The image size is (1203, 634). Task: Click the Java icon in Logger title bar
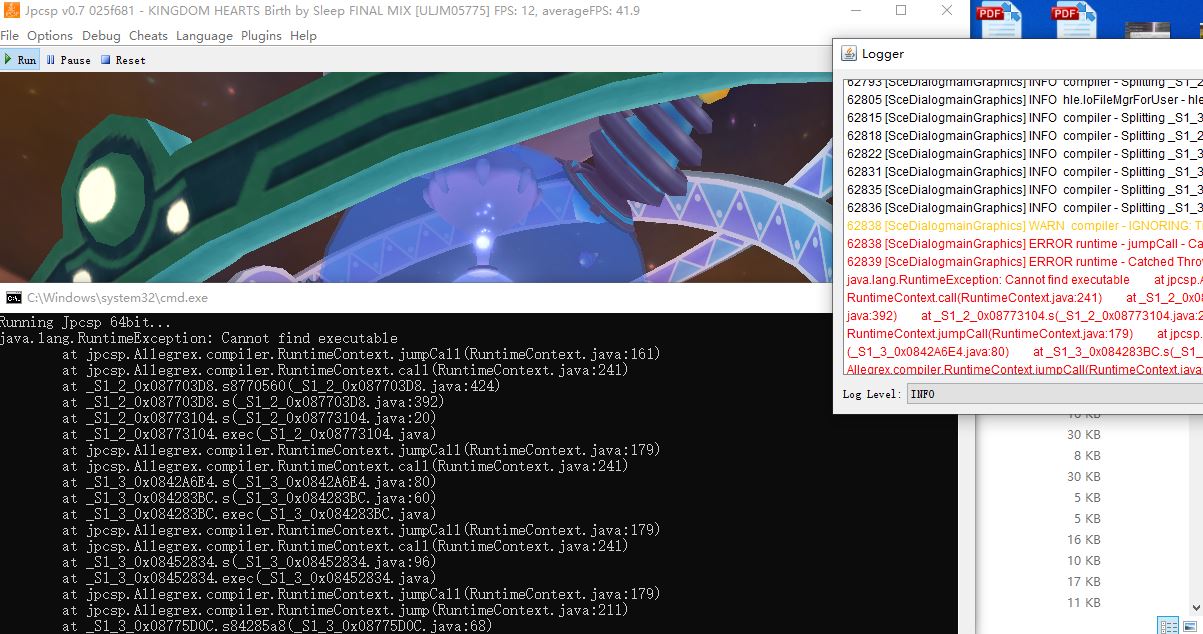(848, 54)
